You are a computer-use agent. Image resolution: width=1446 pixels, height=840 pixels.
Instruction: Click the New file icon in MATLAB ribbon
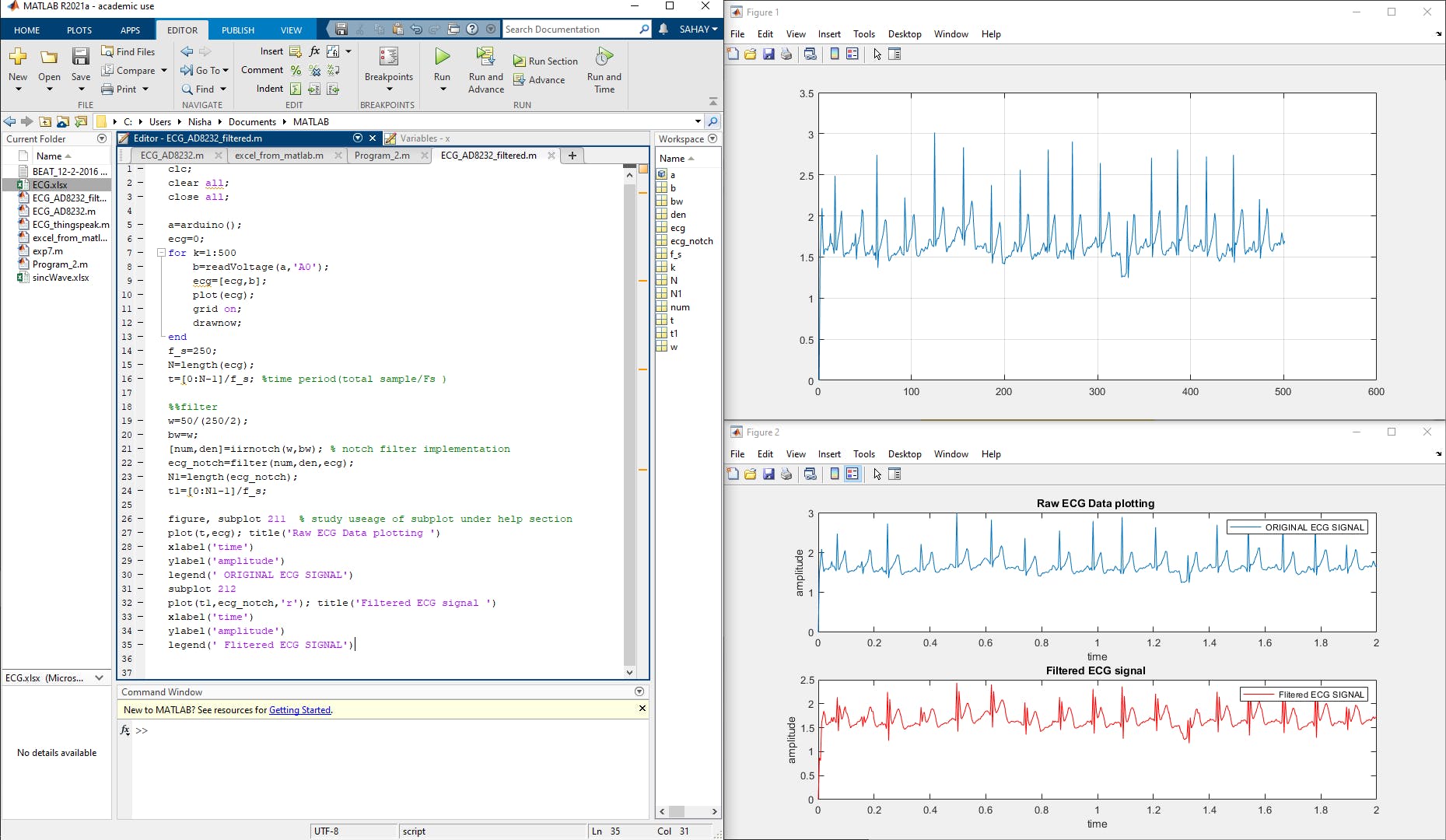click(x=18, y=57)
